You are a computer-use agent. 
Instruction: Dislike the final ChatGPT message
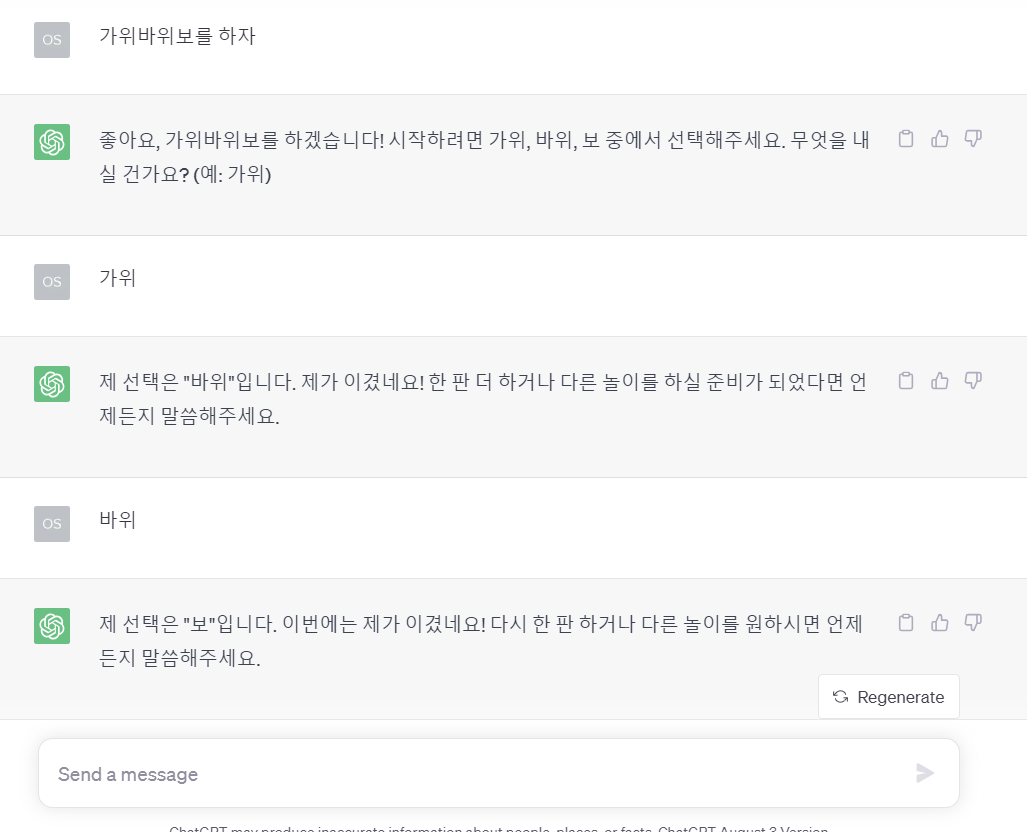point(972,622)
